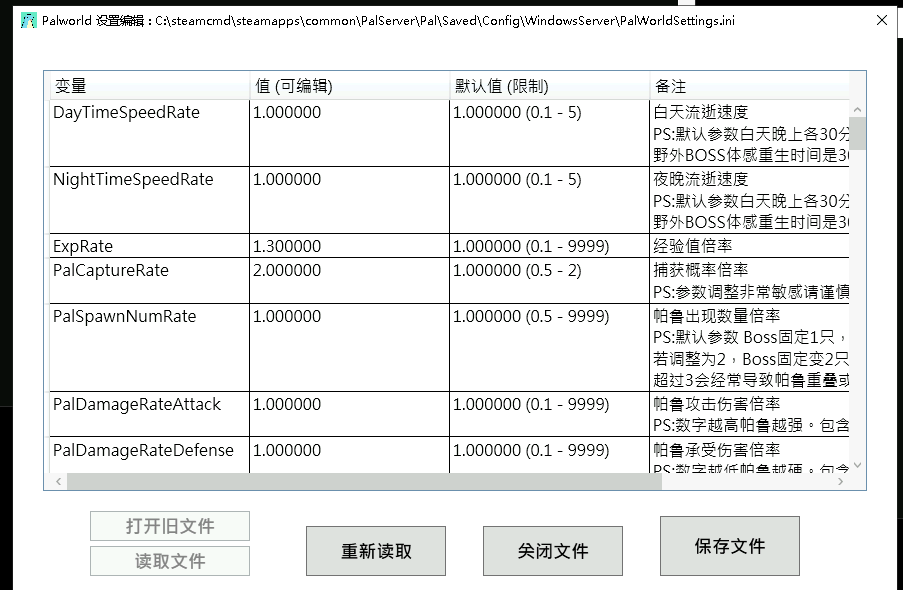Edit the NightTimeSpeedRate value cell
The image size is (903, 590).
(x=350, y=200)
